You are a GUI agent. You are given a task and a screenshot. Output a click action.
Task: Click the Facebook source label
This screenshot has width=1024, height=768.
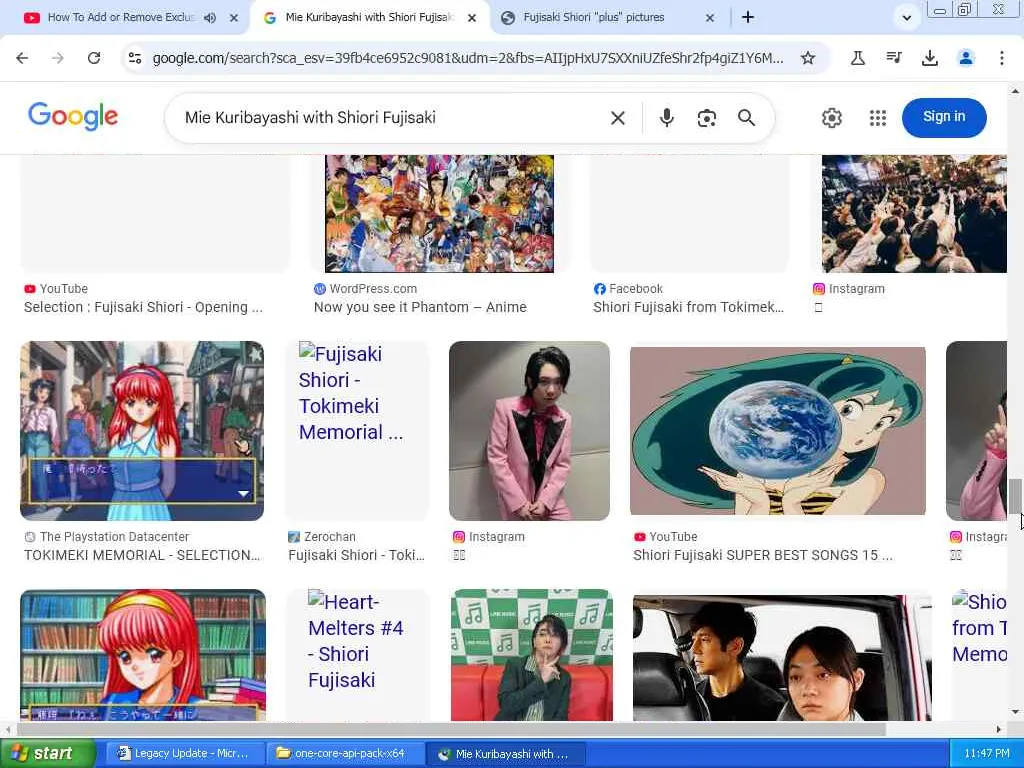click(x=635, y=289)
